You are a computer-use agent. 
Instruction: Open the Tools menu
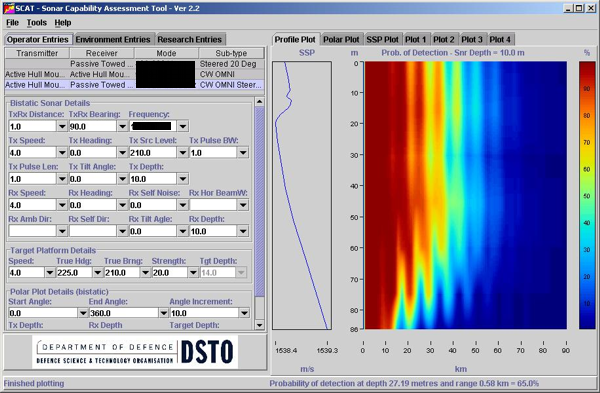[x=37, y=23]
